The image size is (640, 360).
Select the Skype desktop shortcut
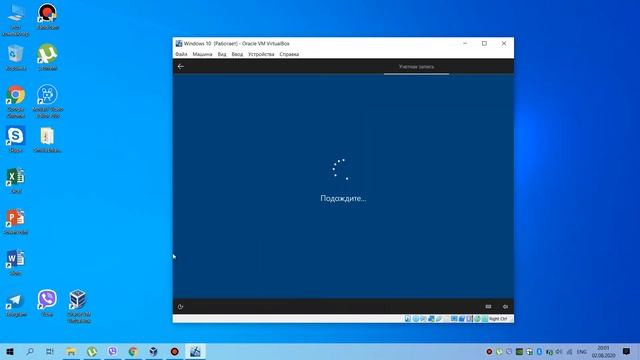(x=16, y=139)
